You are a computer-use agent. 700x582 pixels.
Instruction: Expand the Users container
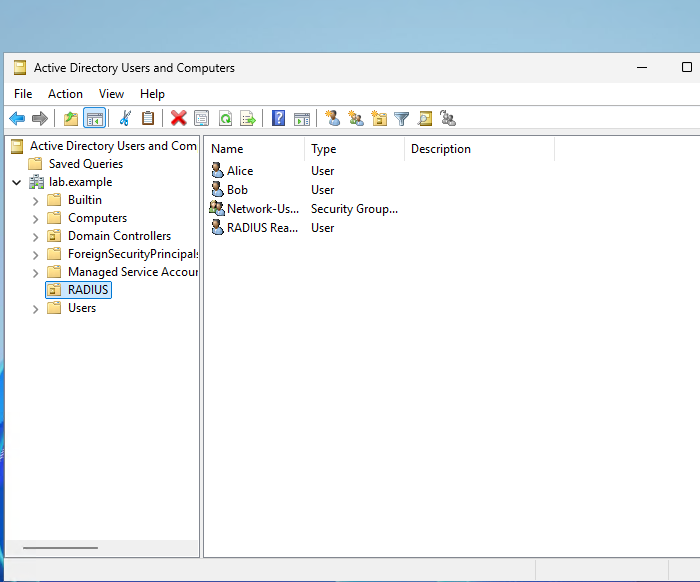pos(35,309)
